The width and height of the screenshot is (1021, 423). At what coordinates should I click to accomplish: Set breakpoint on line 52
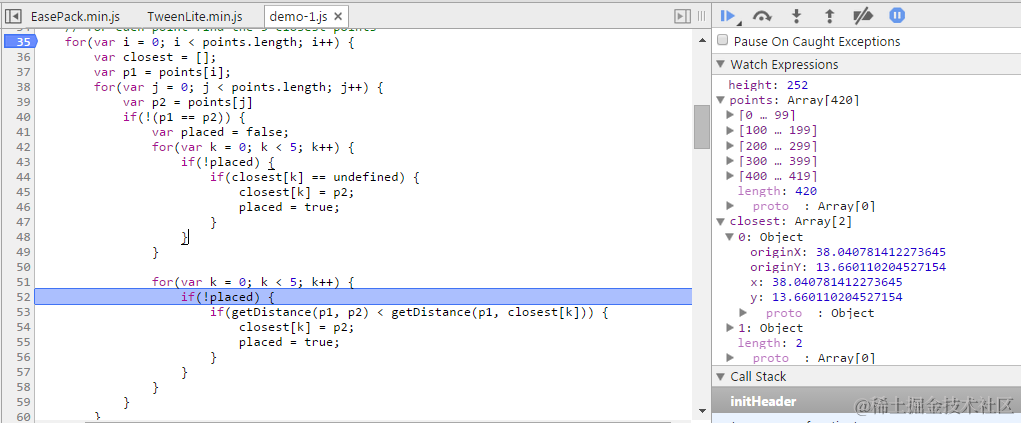tap(22, 297)
